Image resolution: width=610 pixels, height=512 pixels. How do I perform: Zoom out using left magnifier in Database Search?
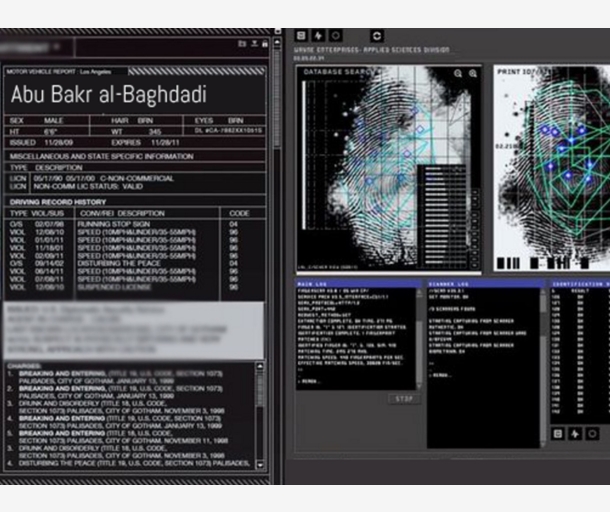(458, 74)
